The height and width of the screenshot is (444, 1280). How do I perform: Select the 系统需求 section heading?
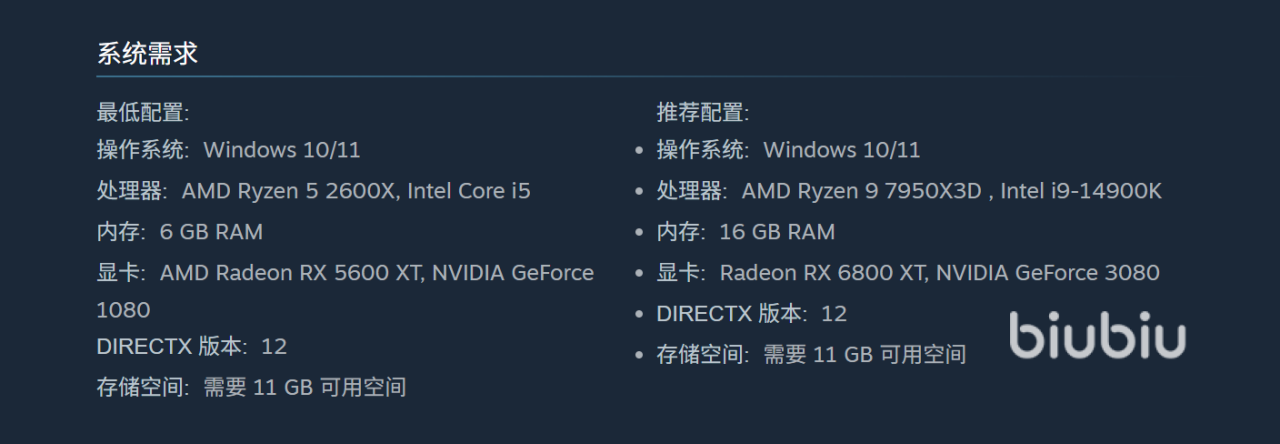coord(147,54)
